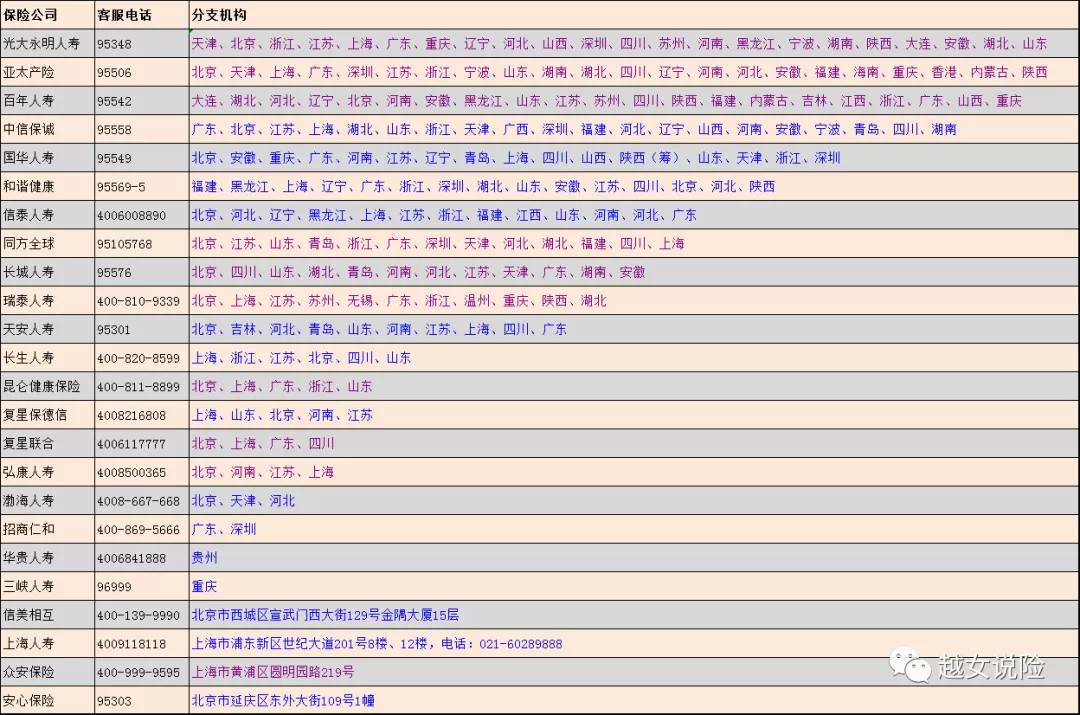Image resolution: width=1080 pixels, height=715 pixels.
Task: Click address 上海市黄浦区圆明园路219号
Action: tap(273, 672)
